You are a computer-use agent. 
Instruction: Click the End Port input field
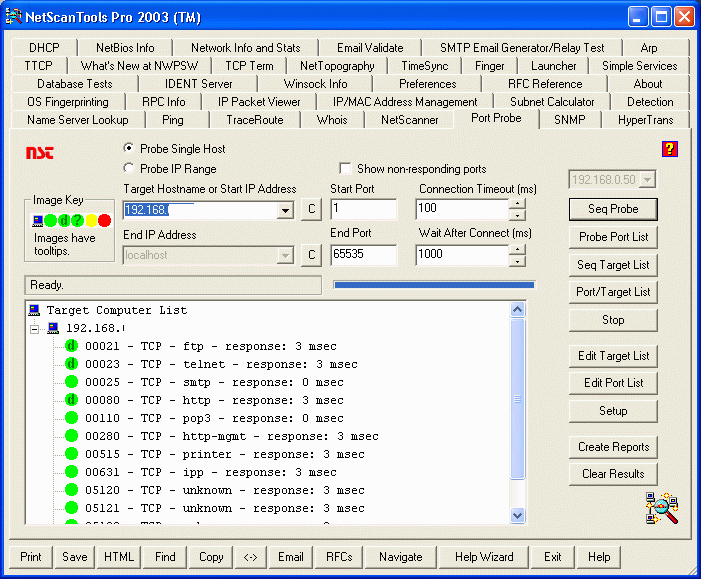(363, 255)
